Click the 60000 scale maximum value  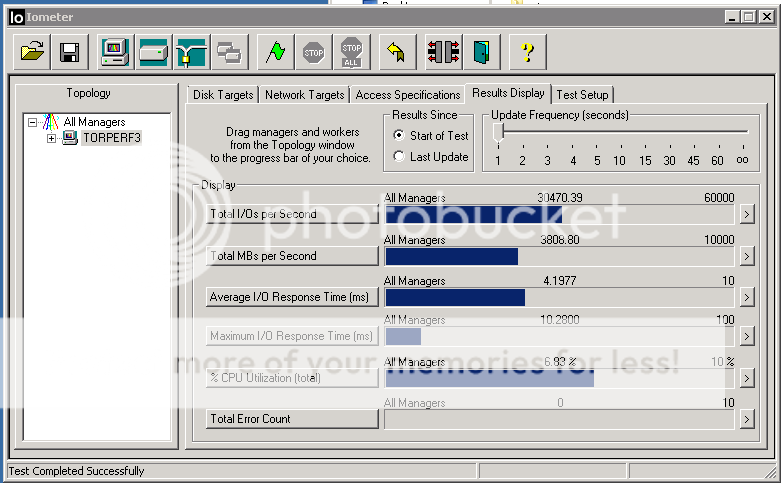(x=719, y=198)
